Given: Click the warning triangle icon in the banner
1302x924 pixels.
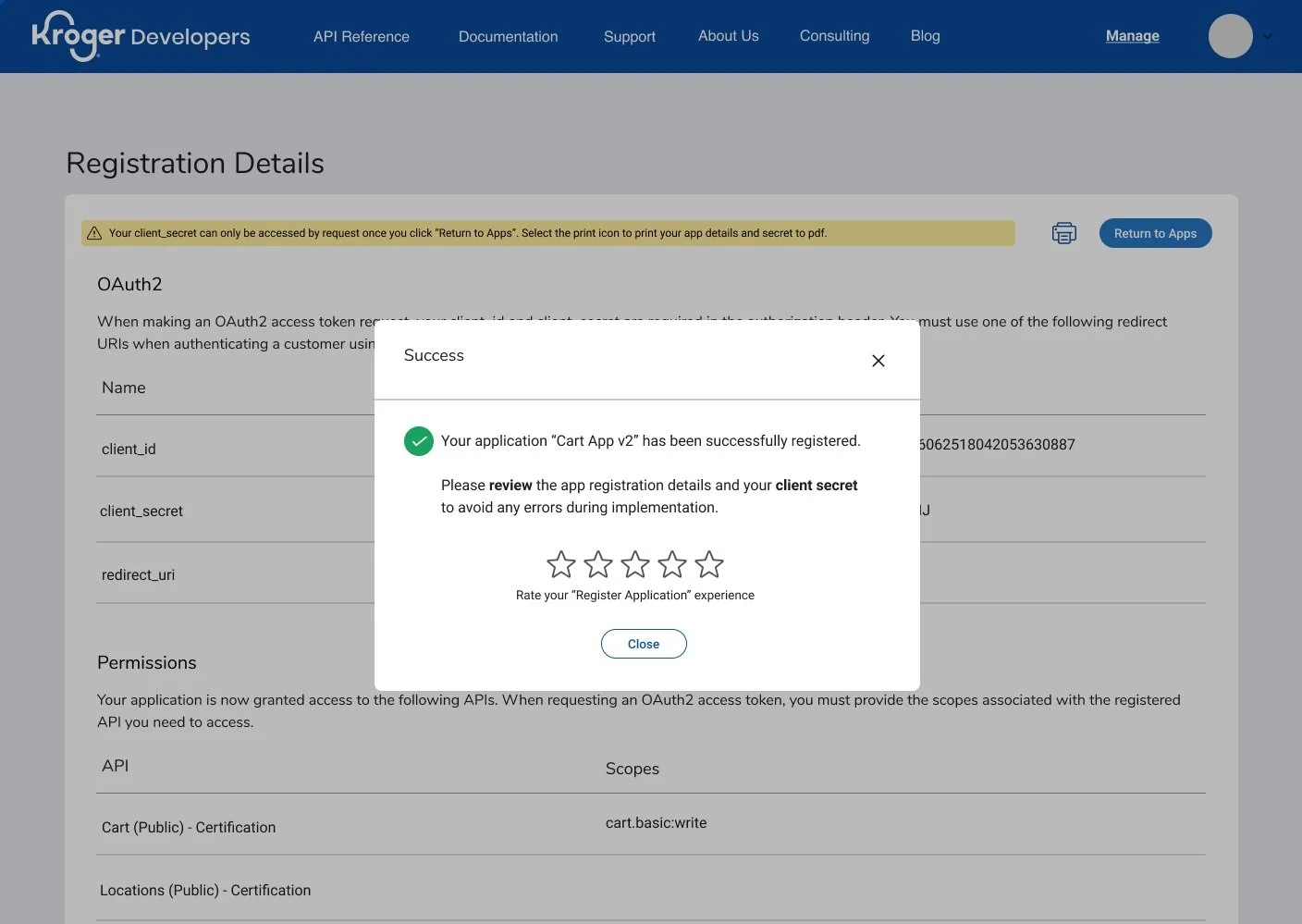Looking at the screenshot, I should coord(94,233).
